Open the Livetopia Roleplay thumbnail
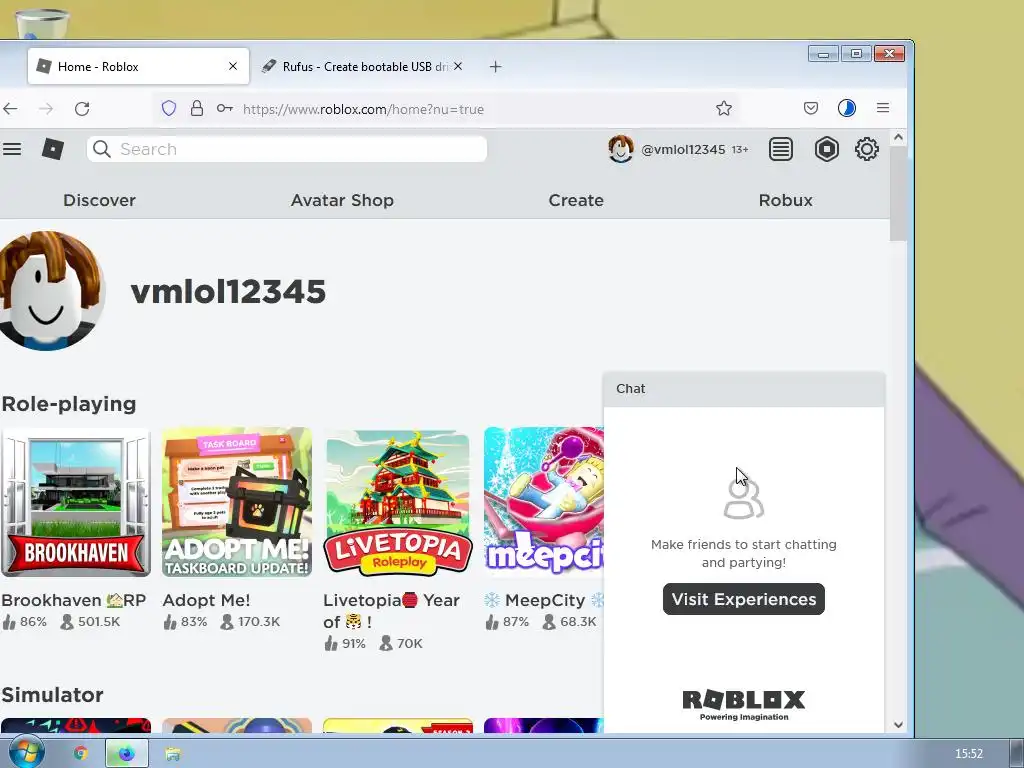 (398, 502)
